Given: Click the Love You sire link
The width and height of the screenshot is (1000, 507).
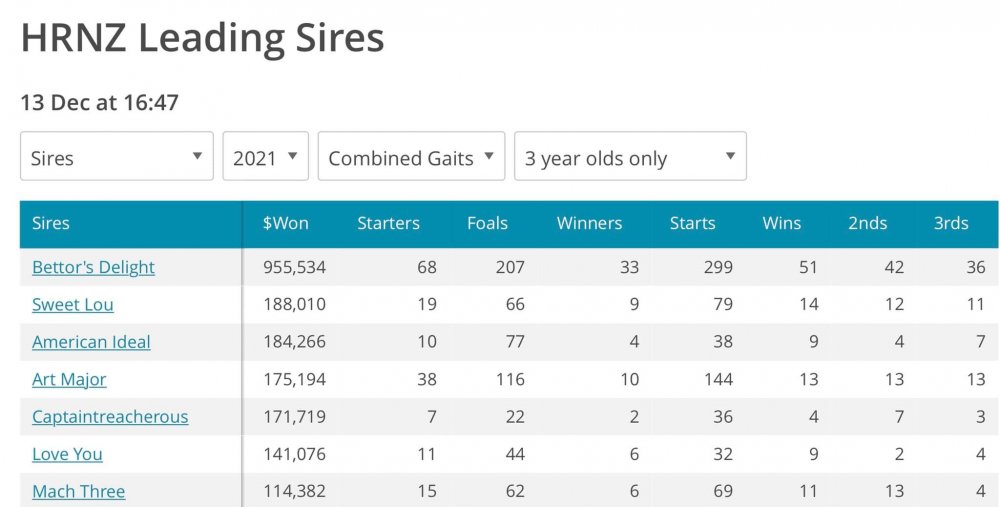Looking at the screenshot, I should click(x=67, y=454).
